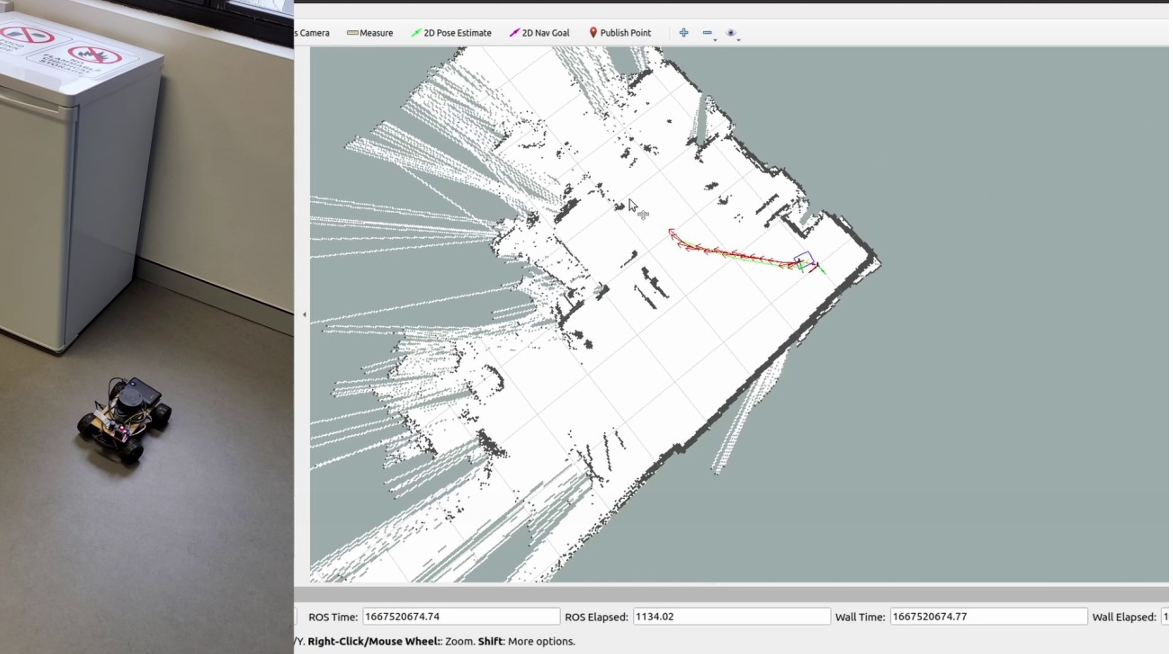Click the robot pose marker on the map
This screenshot has width=1173, height=654.
pyautogui.click(x=805, y=262)
